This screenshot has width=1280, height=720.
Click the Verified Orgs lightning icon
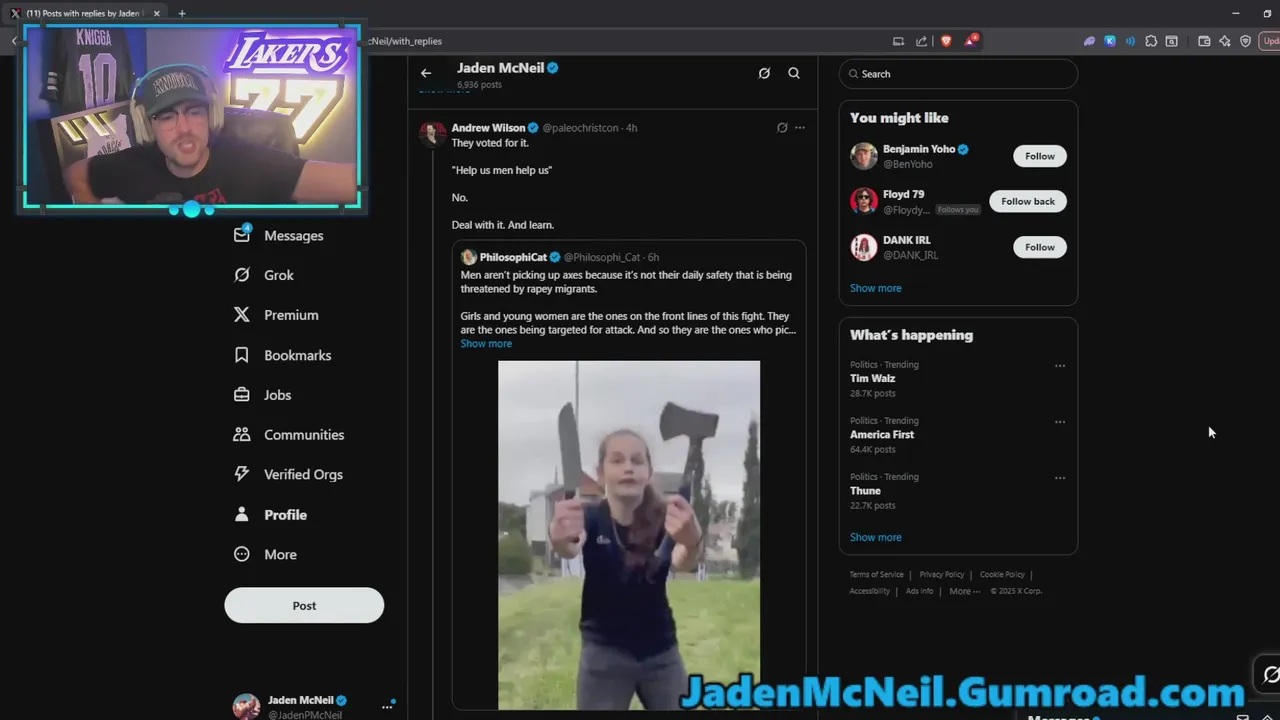[241, 474]
